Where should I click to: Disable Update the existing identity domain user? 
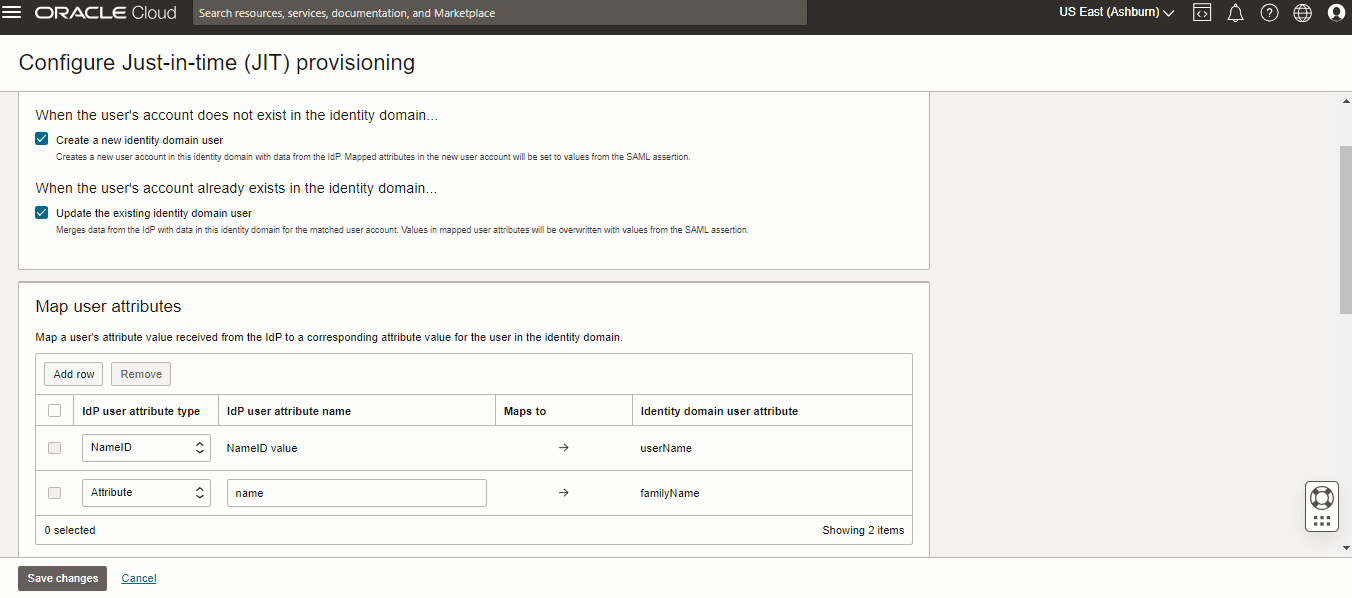41,212
